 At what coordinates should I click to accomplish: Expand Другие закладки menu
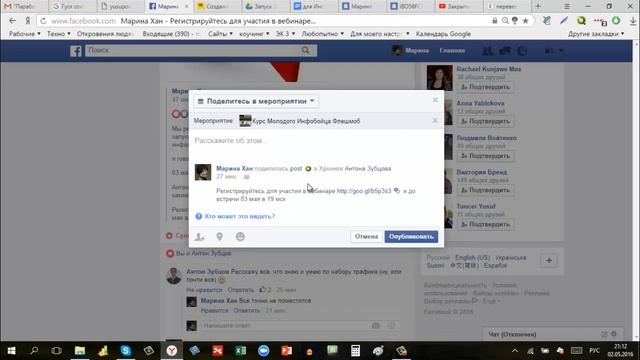(596, 34)
